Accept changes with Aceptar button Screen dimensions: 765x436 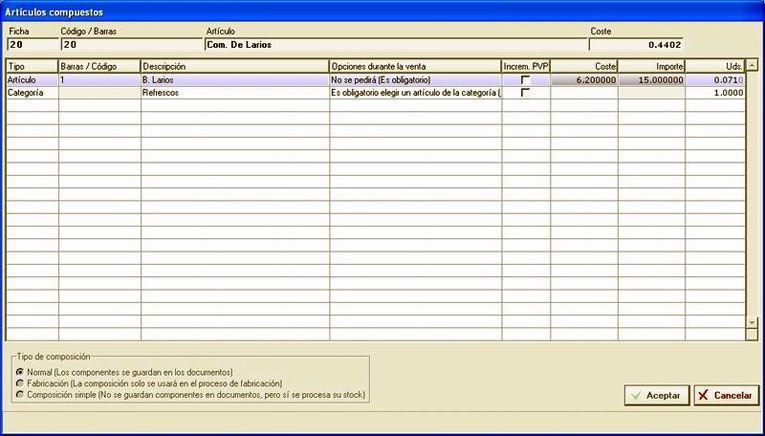click(x=657, y=396)
